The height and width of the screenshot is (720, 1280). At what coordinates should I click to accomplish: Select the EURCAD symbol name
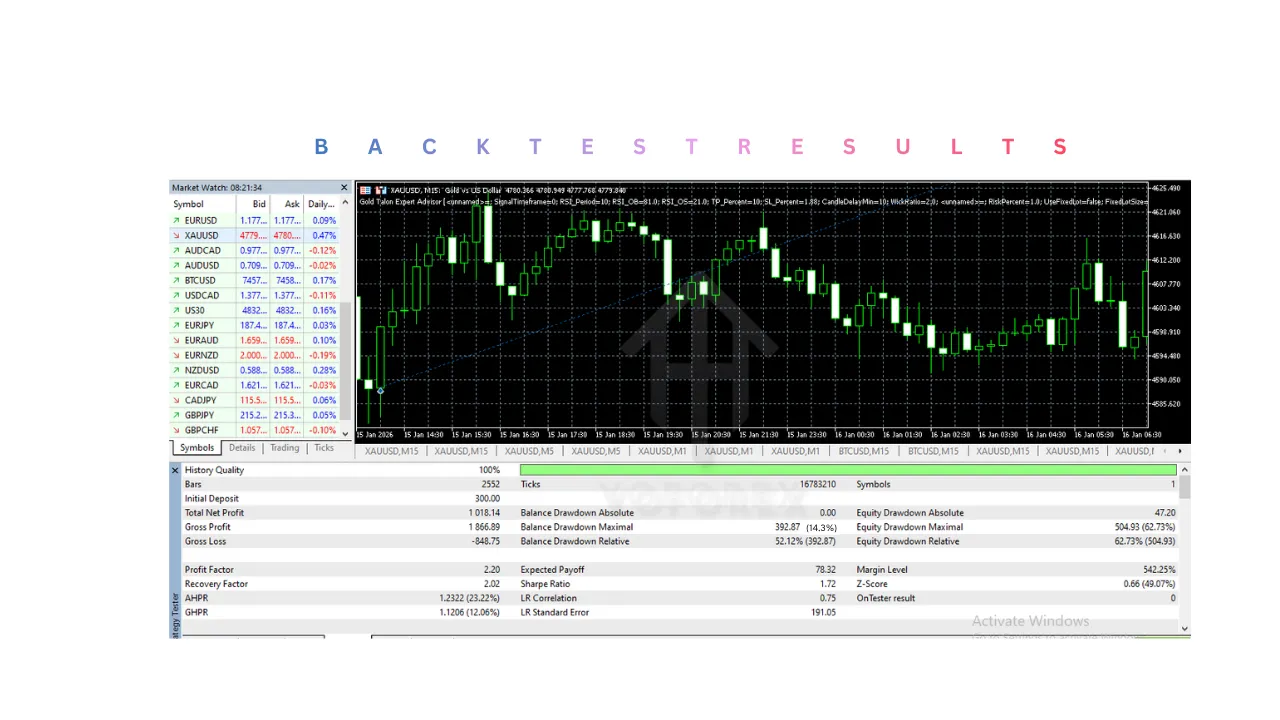point(202,385)
